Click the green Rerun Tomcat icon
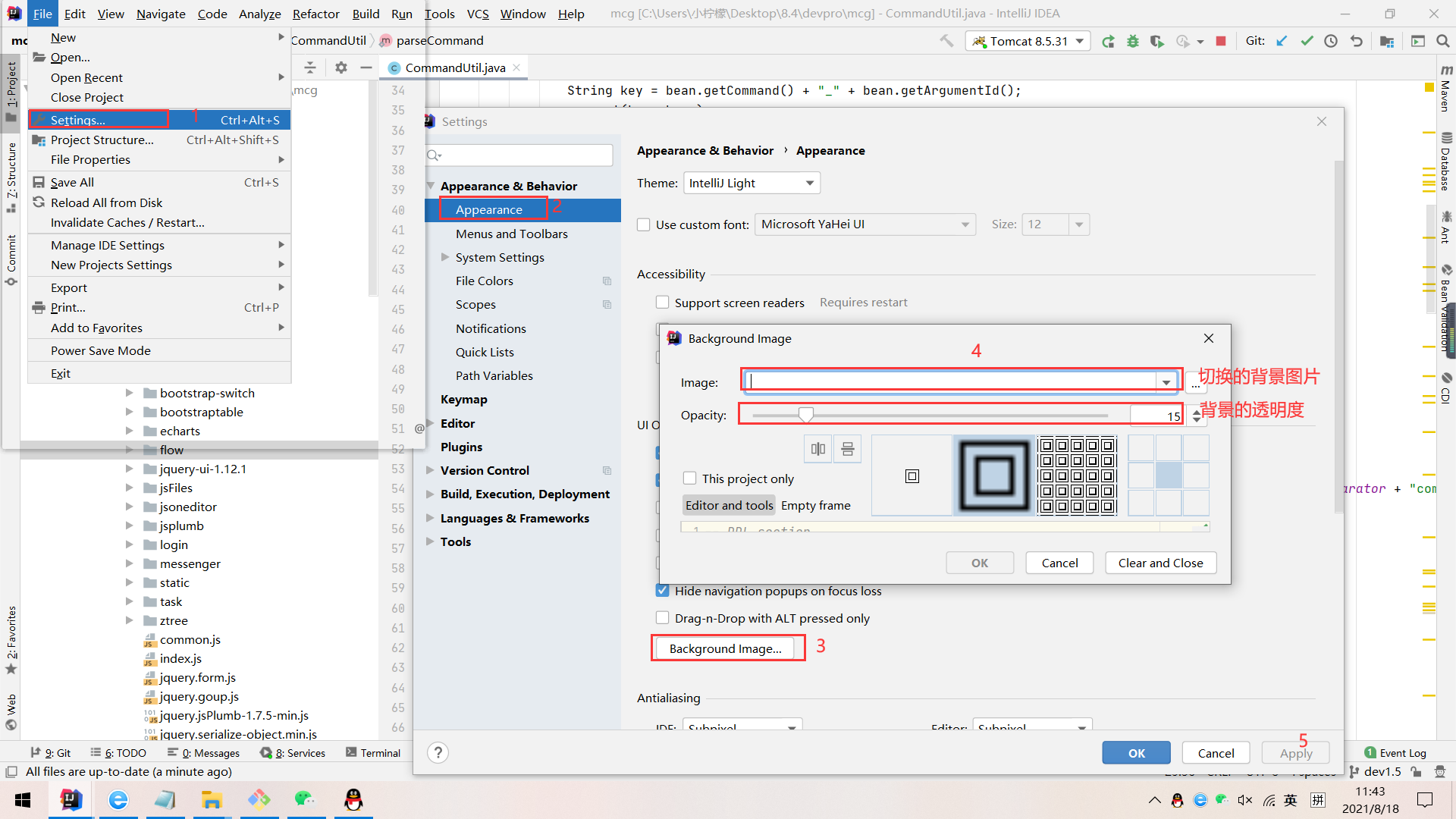Viewport: 1456px width, 819px height. [1108, 41]
